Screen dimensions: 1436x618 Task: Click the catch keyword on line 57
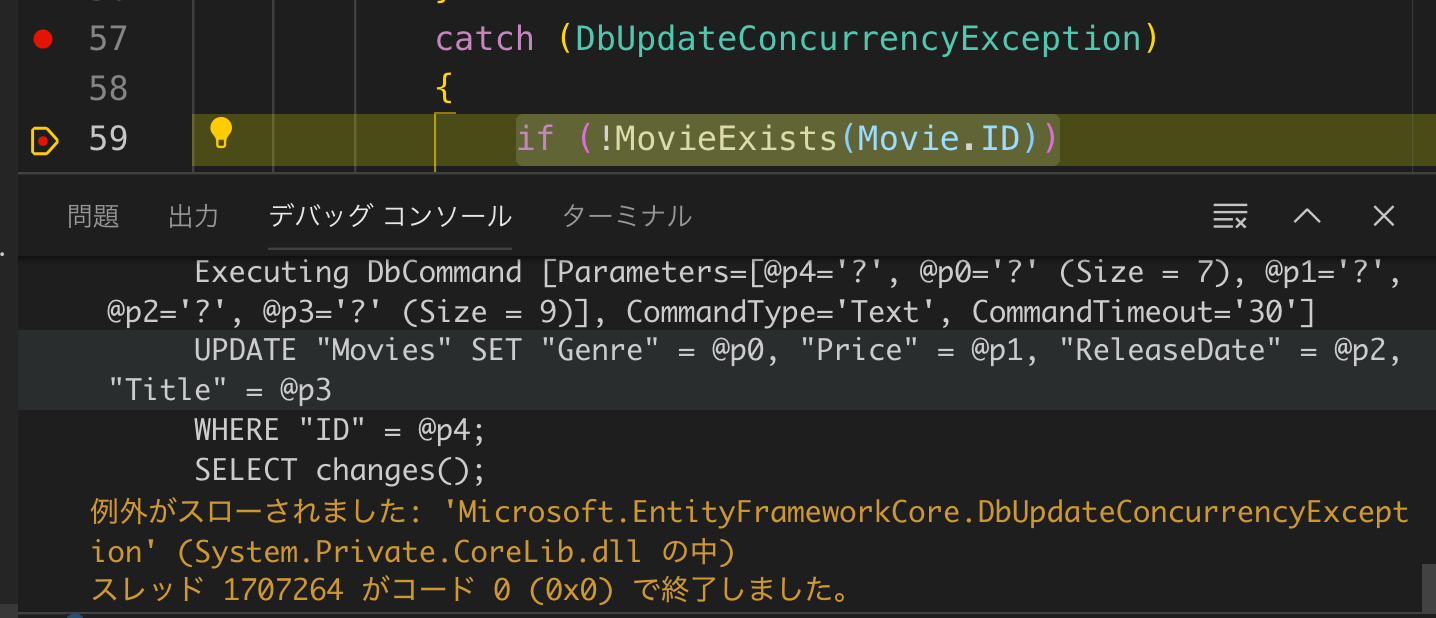click(483, 38)
